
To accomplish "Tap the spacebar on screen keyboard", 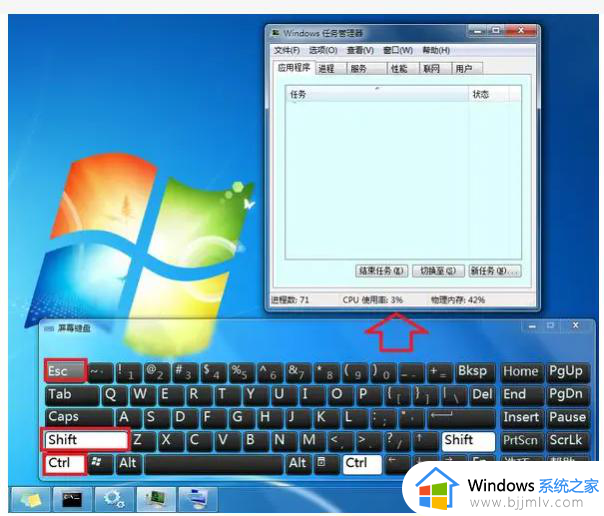I will coord(214,464).
